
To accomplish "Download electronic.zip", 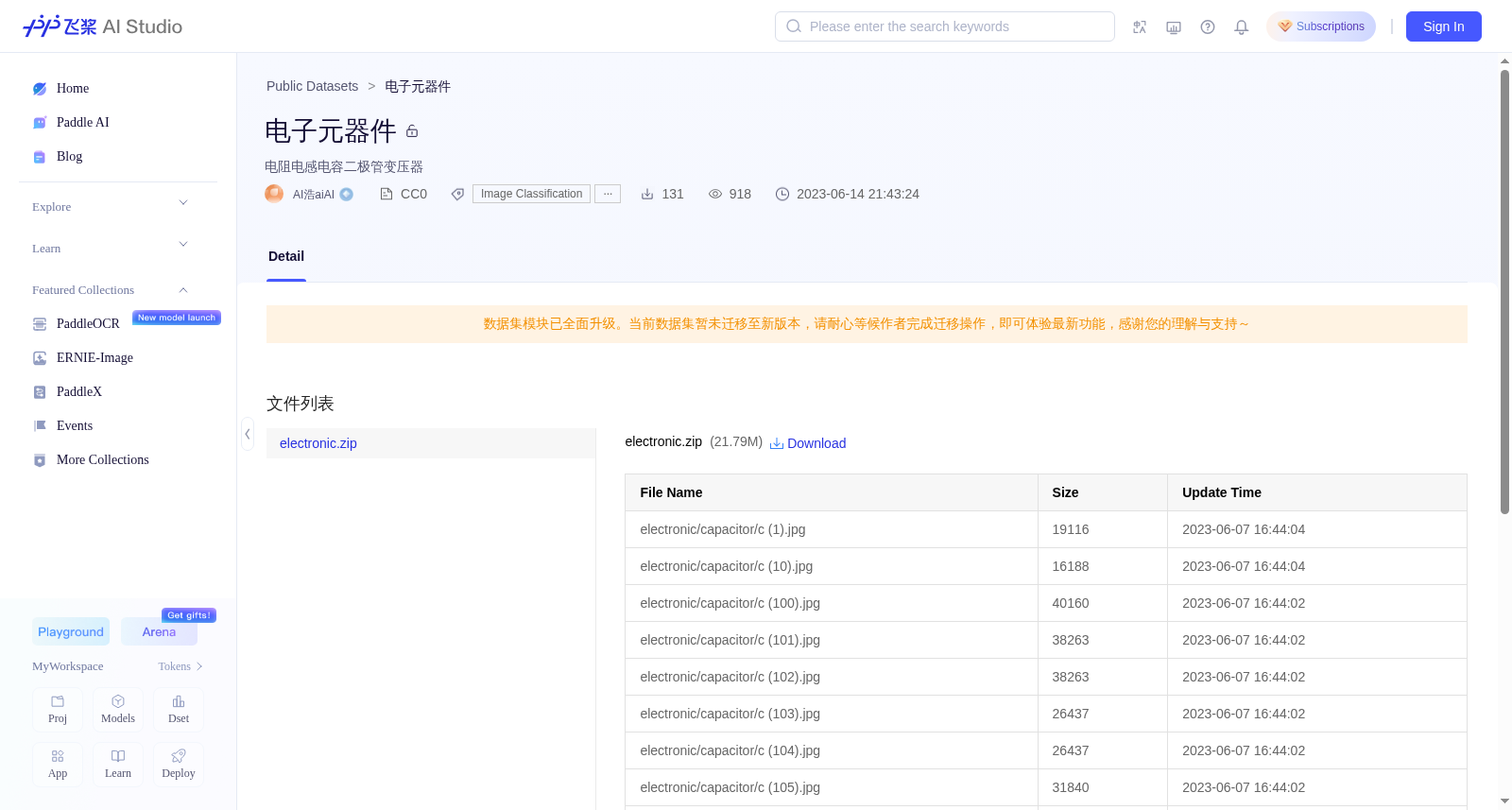I will click(x=808, y=443).
